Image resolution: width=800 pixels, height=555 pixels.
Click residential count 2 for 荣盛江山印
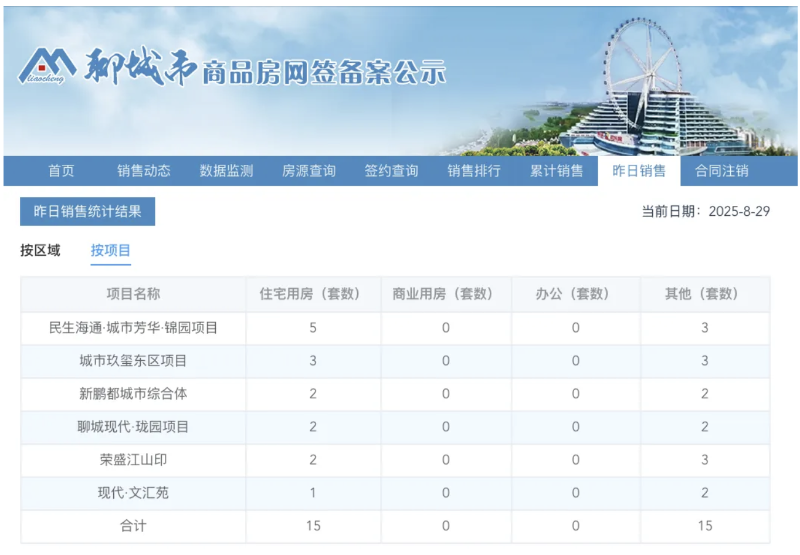point(313,460)
